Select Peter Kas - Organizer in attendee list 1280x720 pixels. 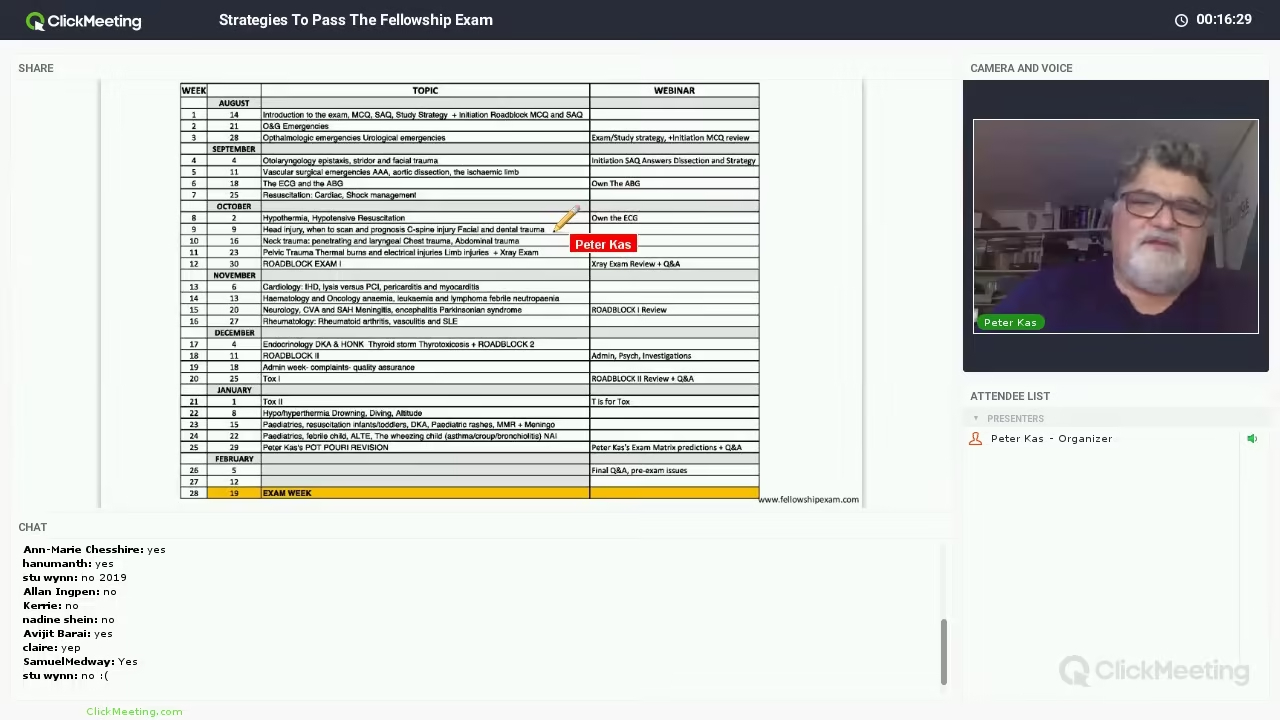coord(1051,439)
